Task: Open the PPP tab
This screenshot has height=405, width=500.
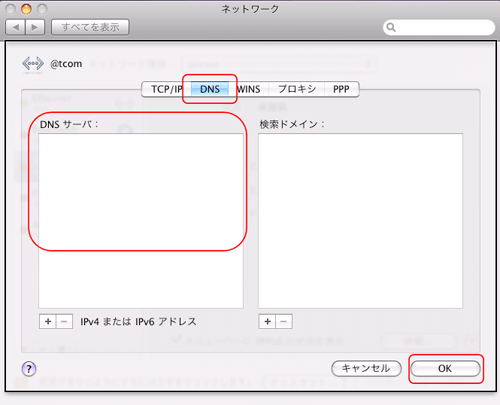Action: [341, 89]
